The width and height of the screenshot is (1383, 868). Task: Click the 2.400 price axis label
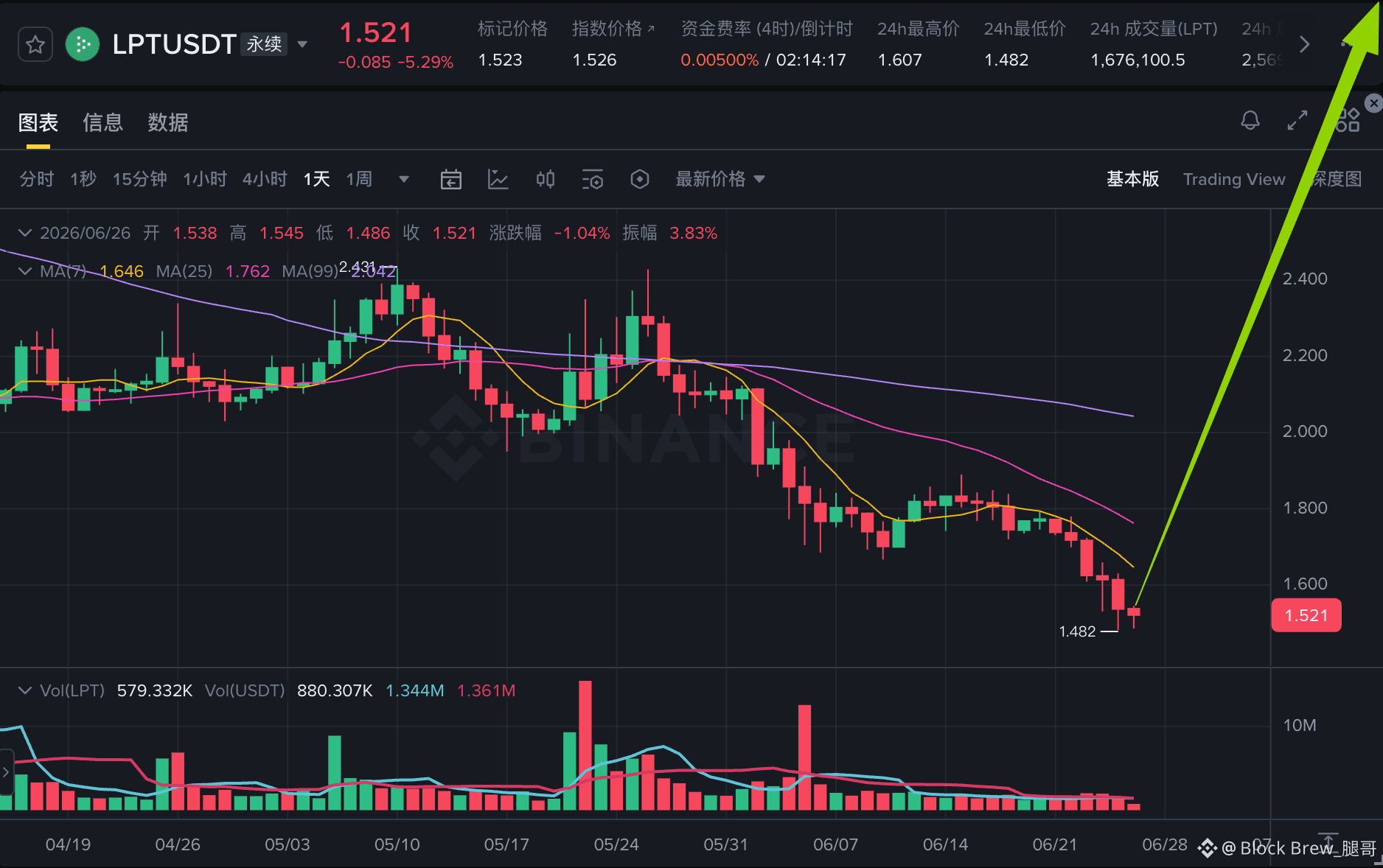click(1305, 279)
